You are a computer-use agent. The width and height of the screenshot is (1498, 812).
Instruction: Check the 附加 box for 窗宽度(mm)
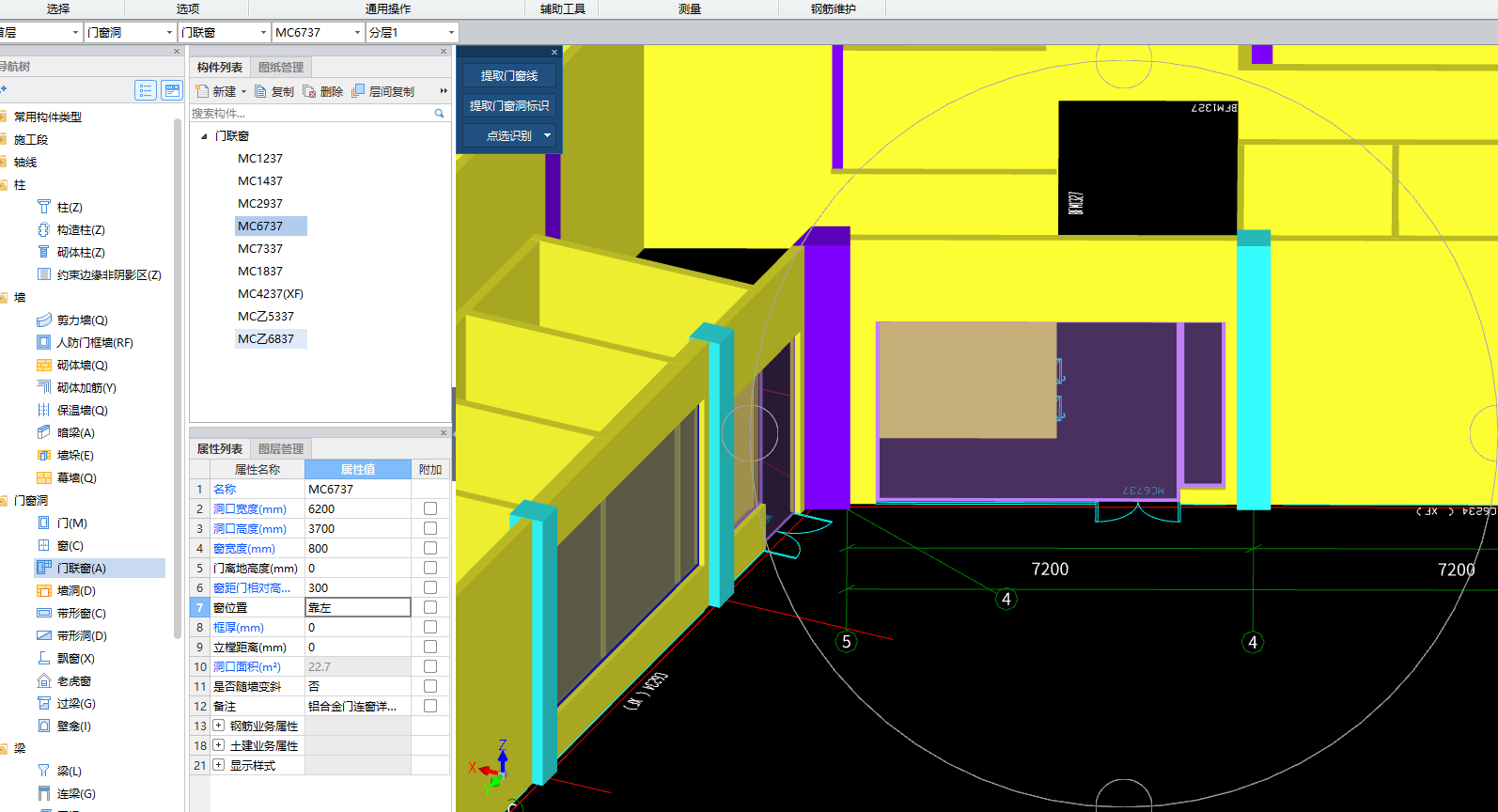pos(430,548)
